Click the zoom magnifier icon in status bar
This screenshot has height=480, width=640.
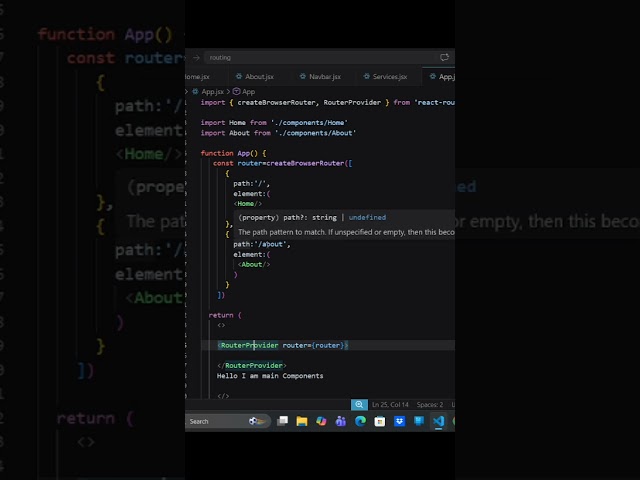(x=359, y=404)
